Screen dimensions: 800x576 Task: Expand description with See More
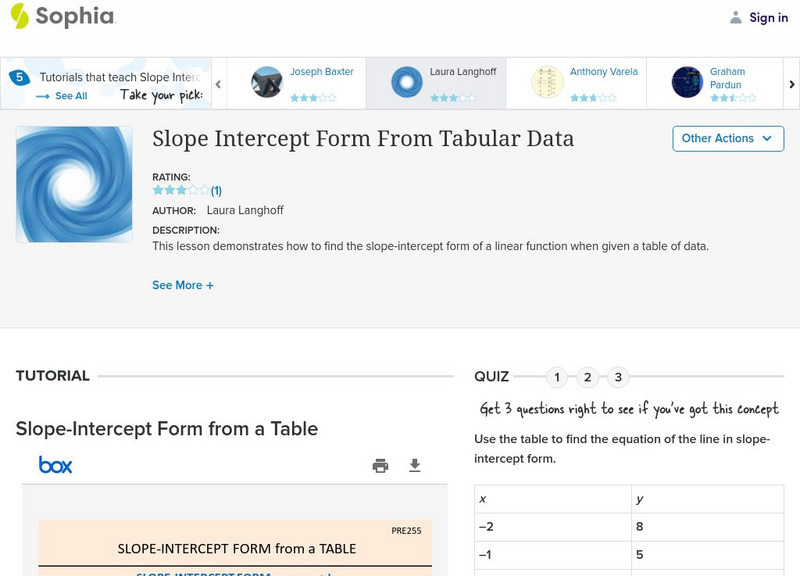pyautogui.click(x=183, y=285)
